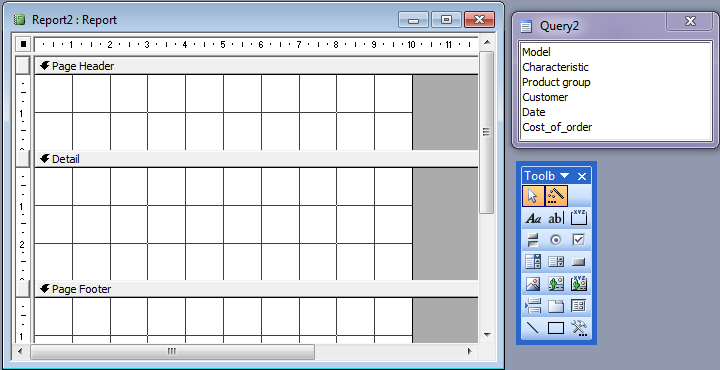Click the vertical scrollbar up arrow
The width and height of the screenshot is (720, 370).
487,43
